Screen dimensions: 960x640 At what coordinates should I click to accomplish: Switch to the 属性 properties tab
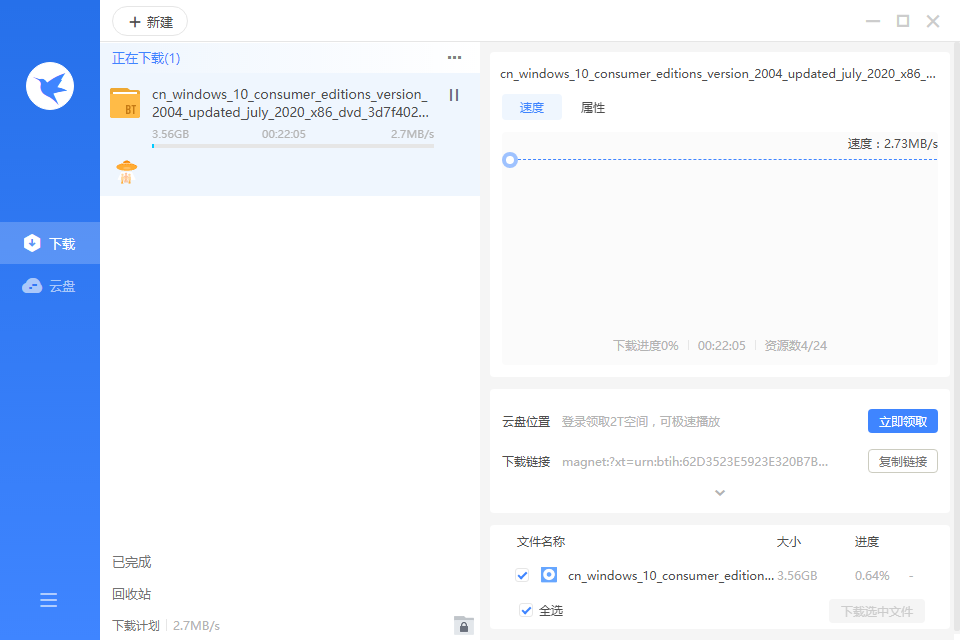tap(593, 108)
